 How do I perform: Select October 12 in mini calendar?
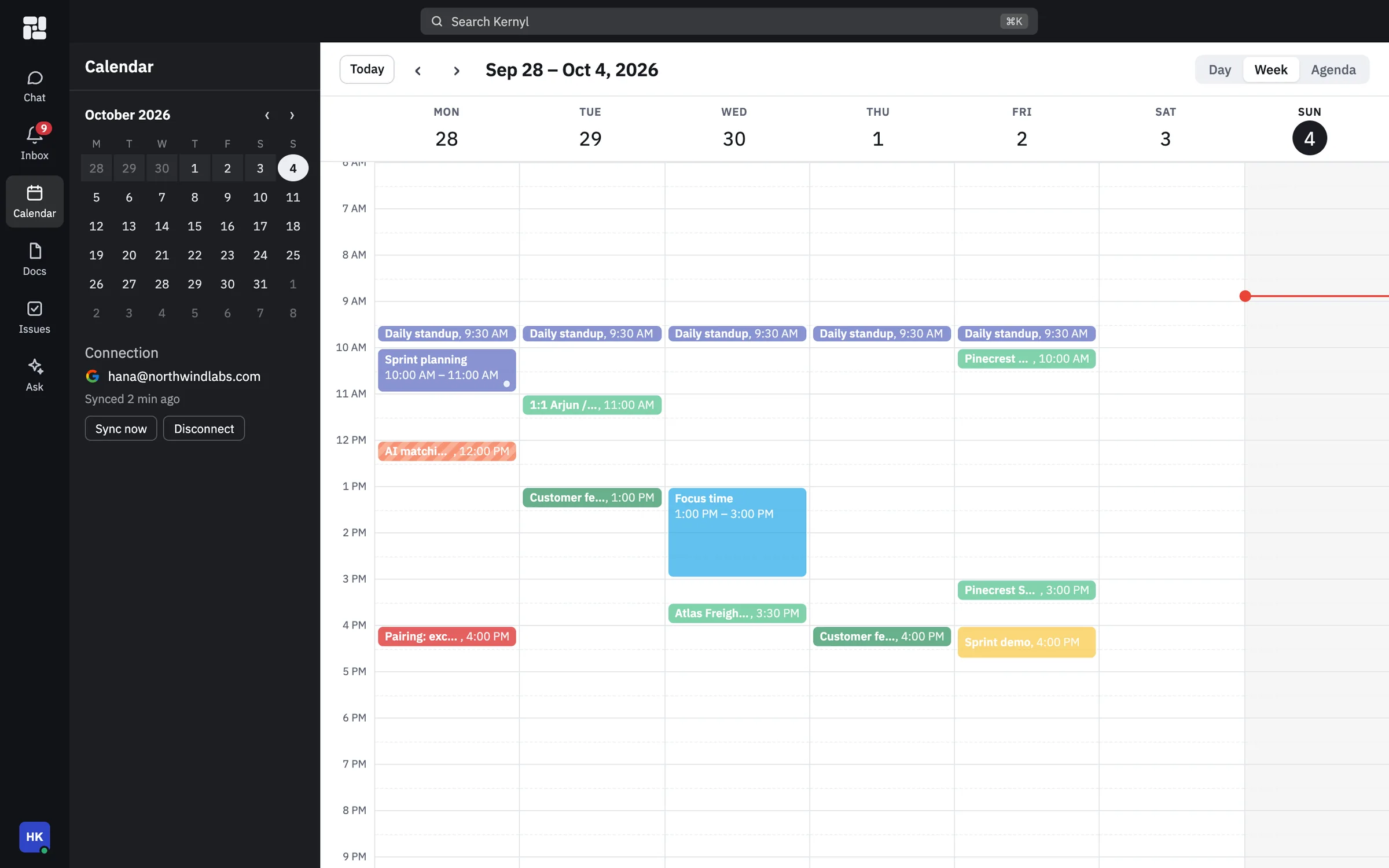click(96, 226)
